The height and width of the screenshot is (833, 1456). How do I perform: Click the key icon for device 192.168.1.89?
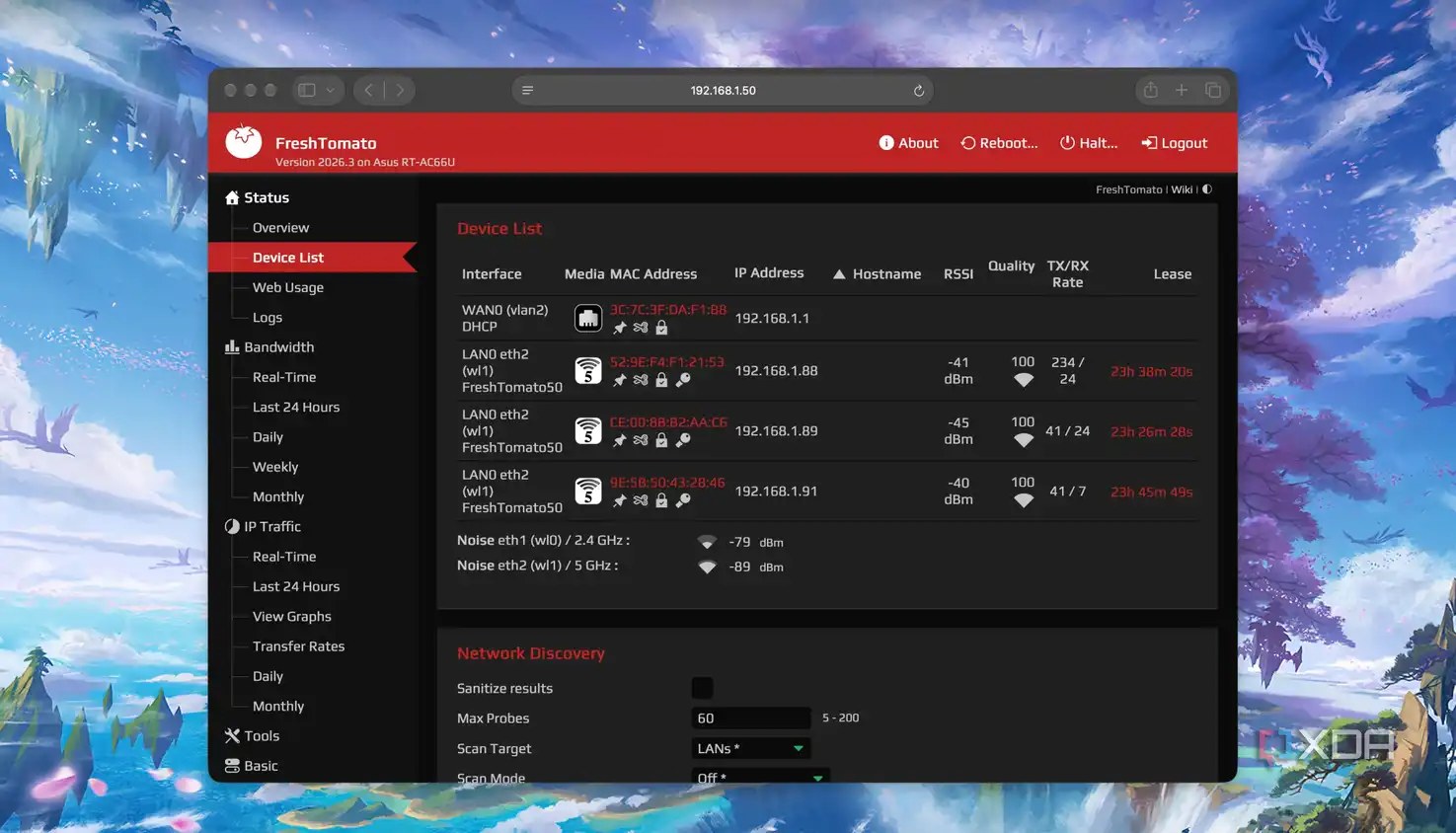pyautogui.click(x=682, y=440)
